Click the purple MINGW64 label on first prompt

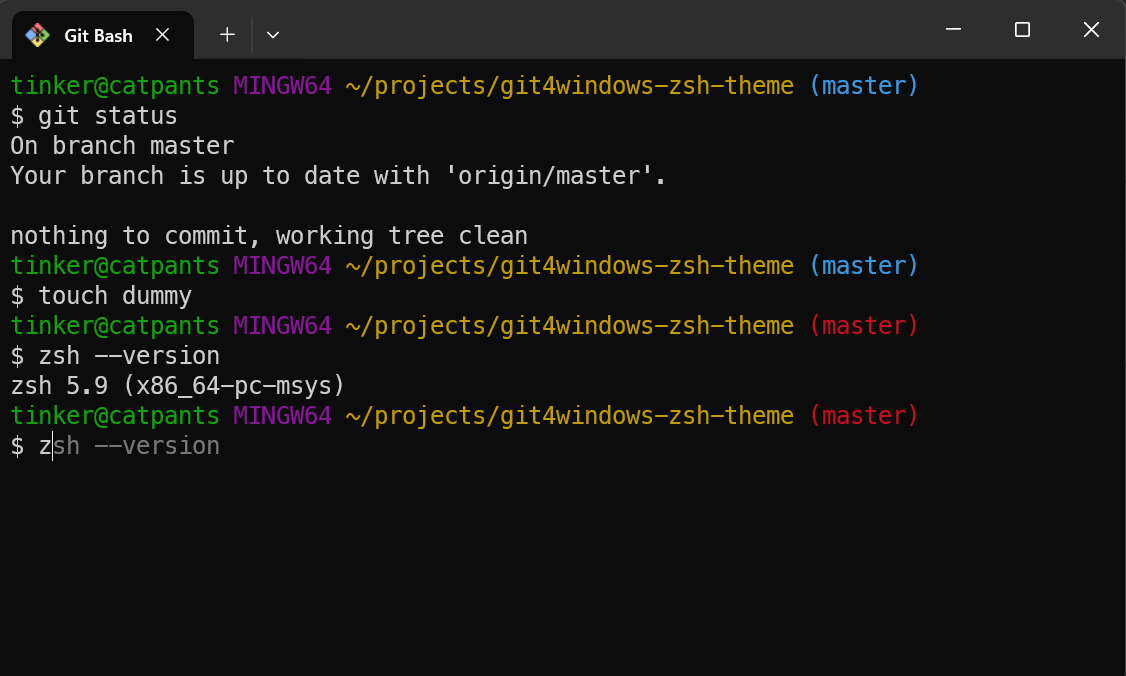[x=282, y=85]
